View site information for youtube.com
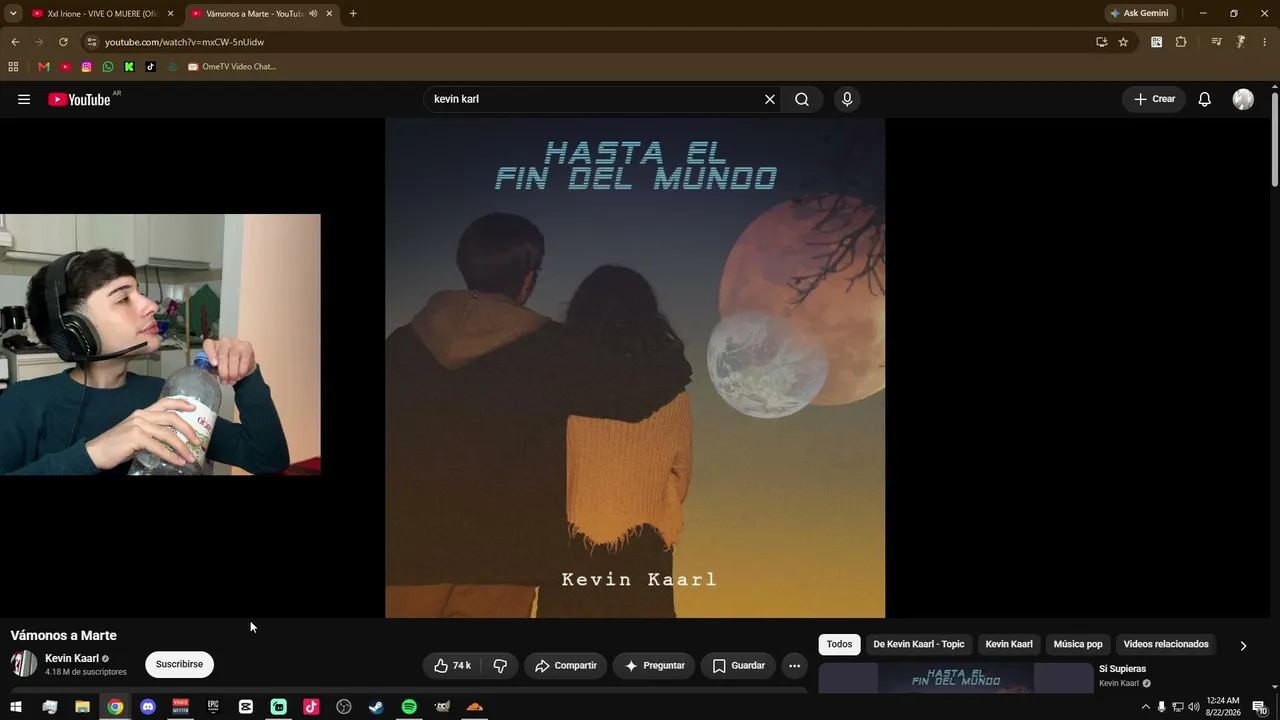The image size is (1280, 720). pyautogui.click(x=91, y=42)
